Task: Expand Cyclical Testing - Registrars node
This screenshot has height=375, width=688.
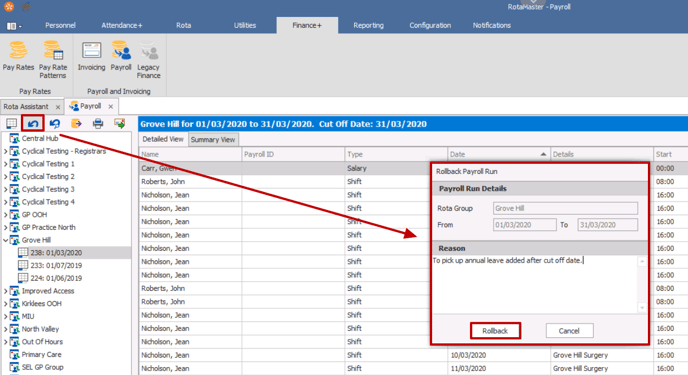Action: (5, 151)
